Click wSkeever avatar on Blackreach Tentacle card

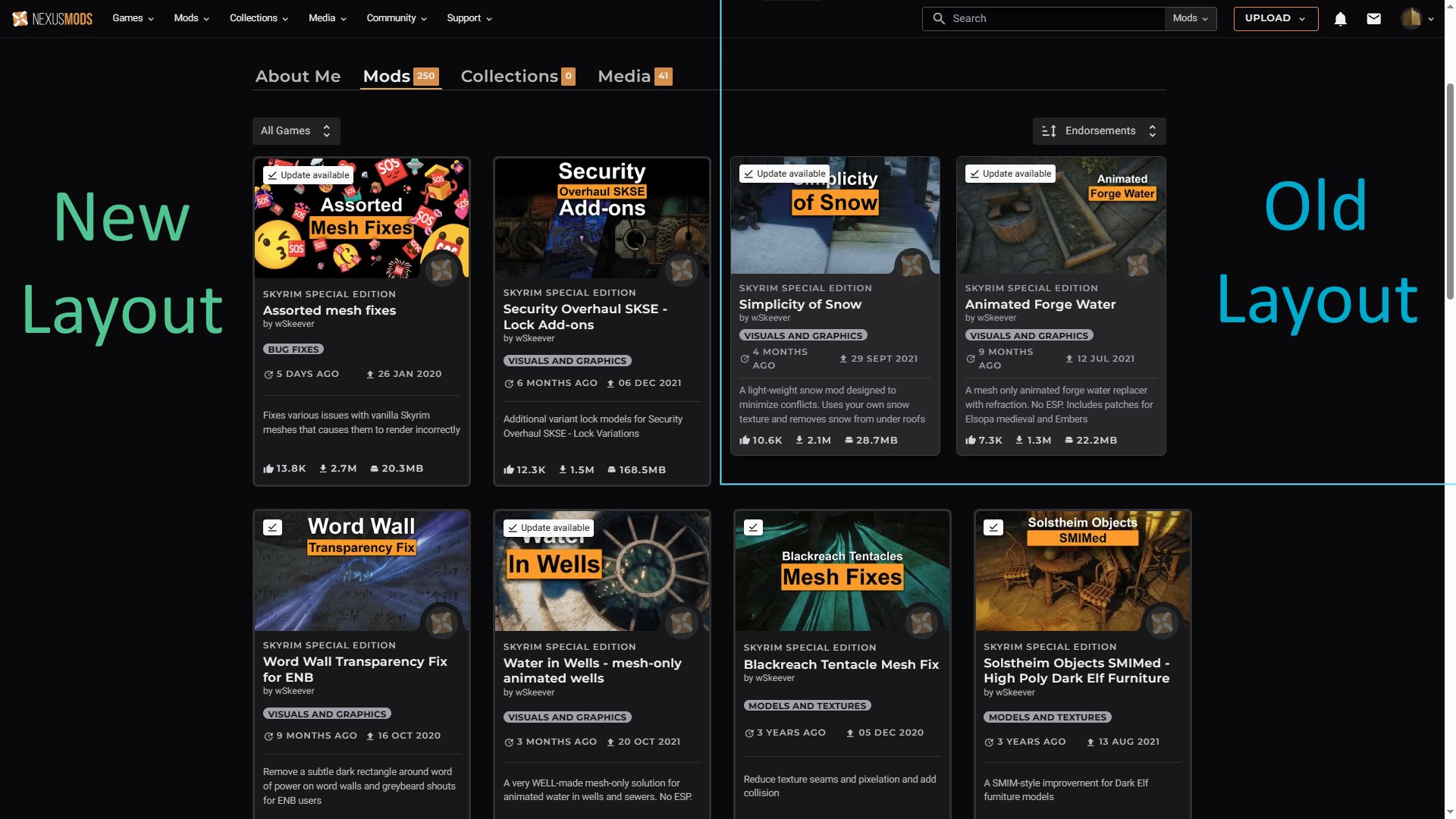point(922,622)
